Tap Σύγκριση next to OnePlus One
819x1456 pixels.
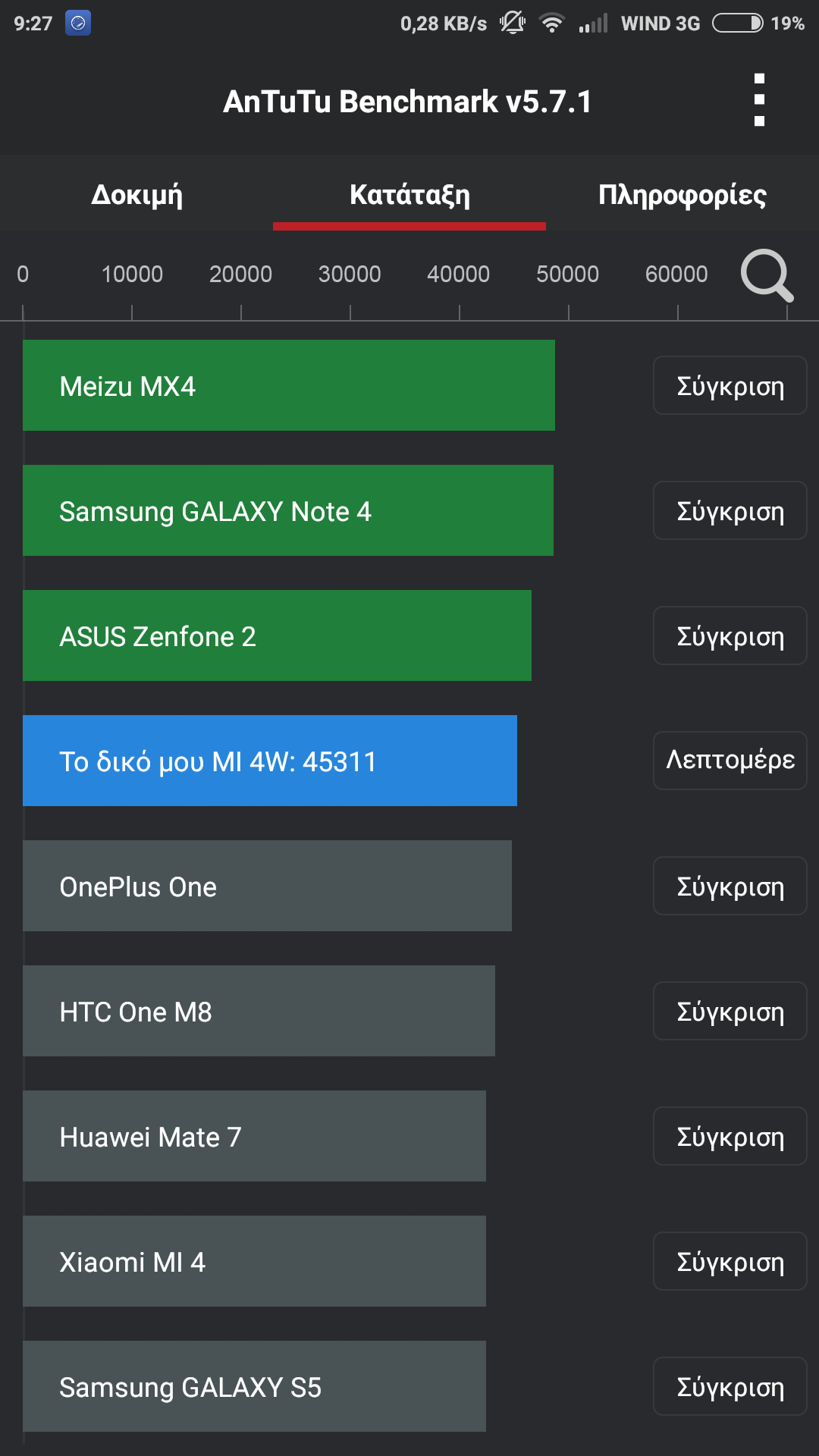[x=730, y=886]
